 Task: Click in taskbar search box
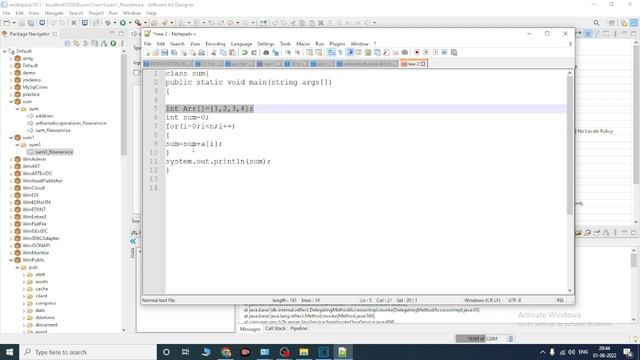[x=88, y=352]
